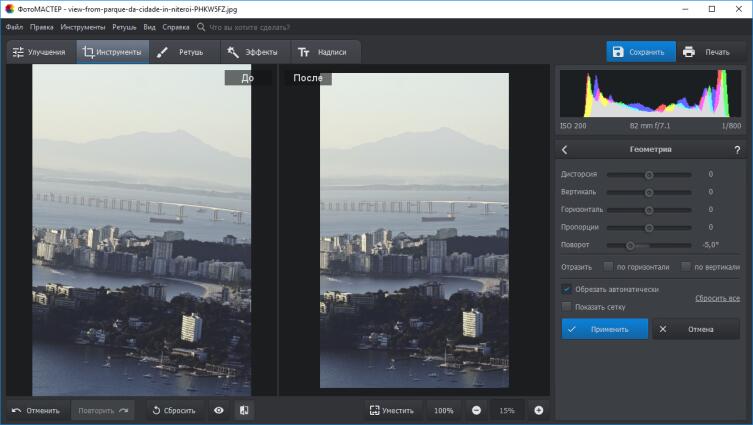This screenshot has width=753, height=425.
Task: Click the Сбросить все link
Action: pyautogui.click(x=717, y=299)
